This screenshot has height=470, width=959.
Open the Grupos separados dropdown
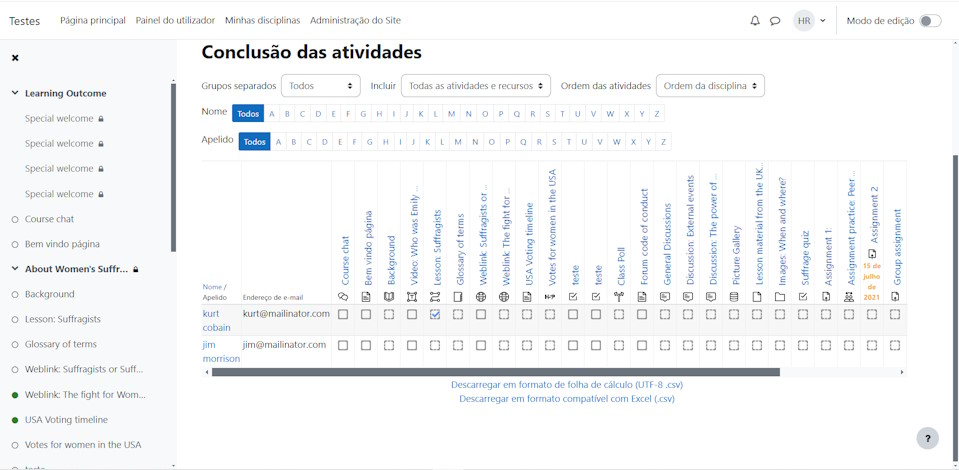(x=320, y=86)
